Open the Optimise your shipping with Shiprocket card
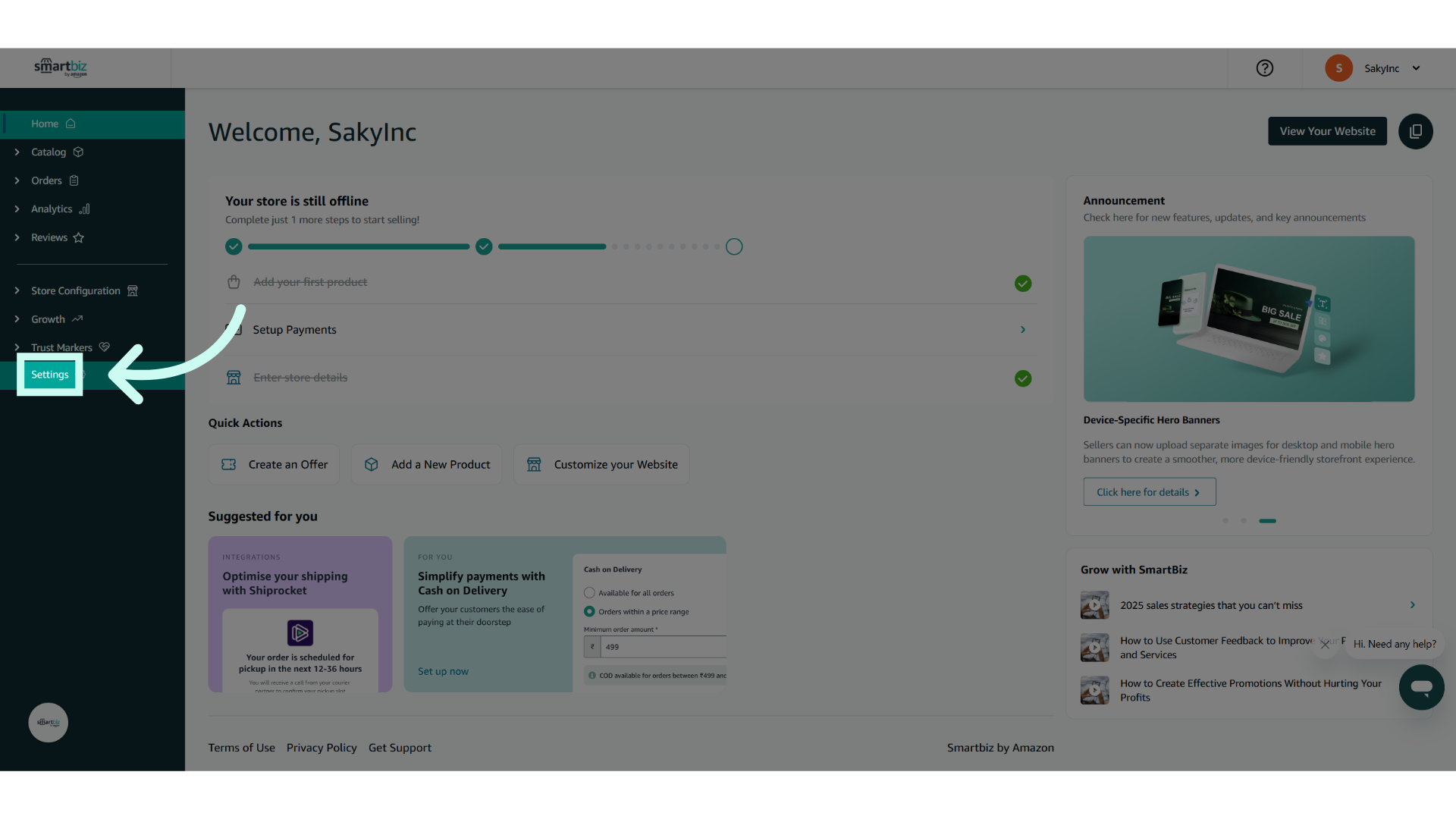 click(300, 614)
